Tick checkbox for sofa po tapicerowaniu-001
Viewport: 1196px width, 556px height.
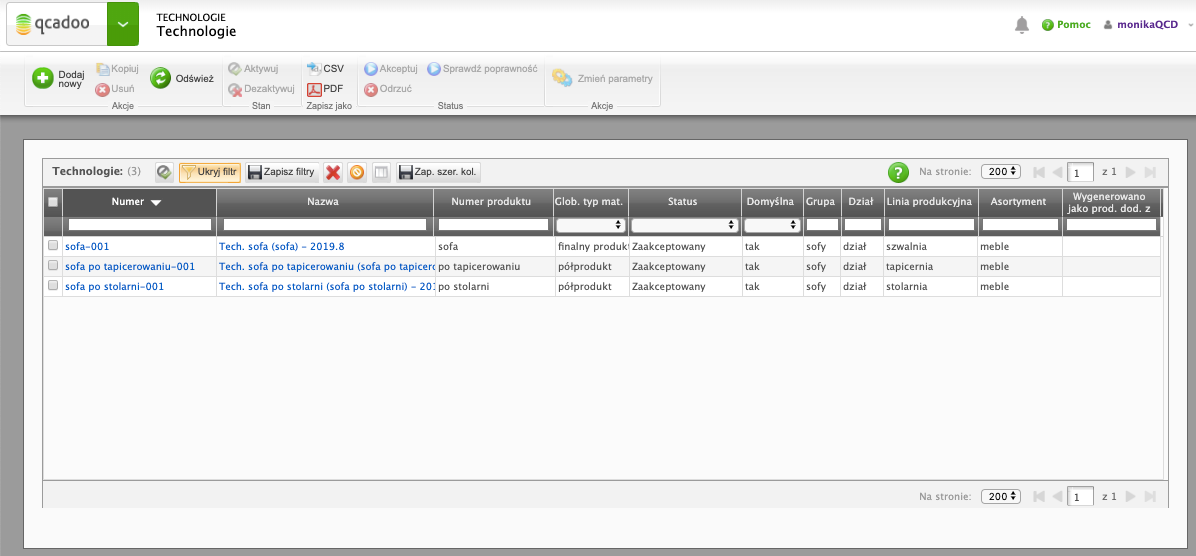(x=53, y=265)
